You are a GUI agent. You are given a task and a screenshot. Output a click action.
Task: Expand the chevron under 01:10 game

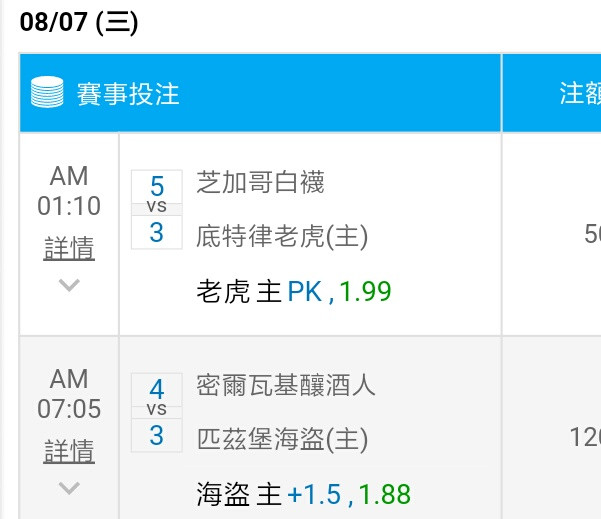click(69, 285)
